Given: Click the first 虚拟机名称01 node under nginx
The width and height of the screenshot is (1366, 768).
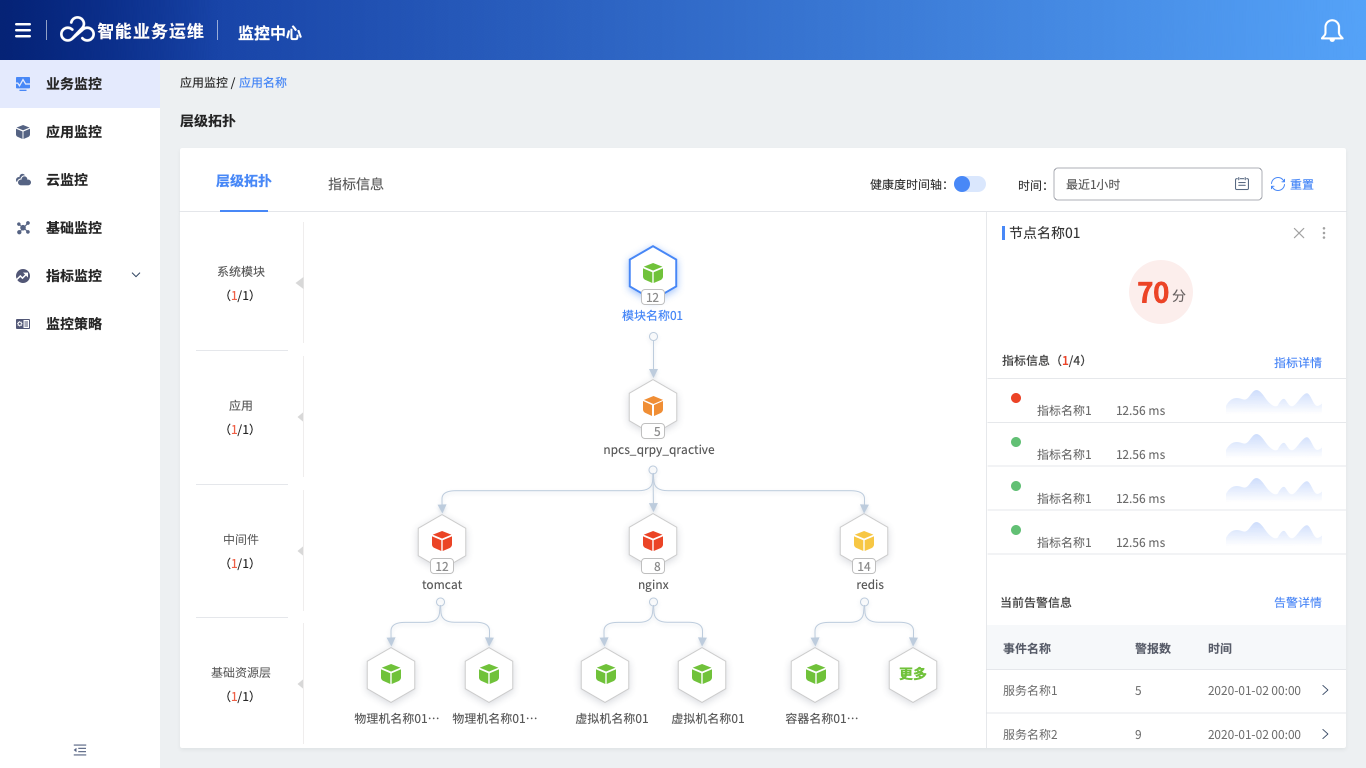Looking at the screenshot, I should 605,675.
